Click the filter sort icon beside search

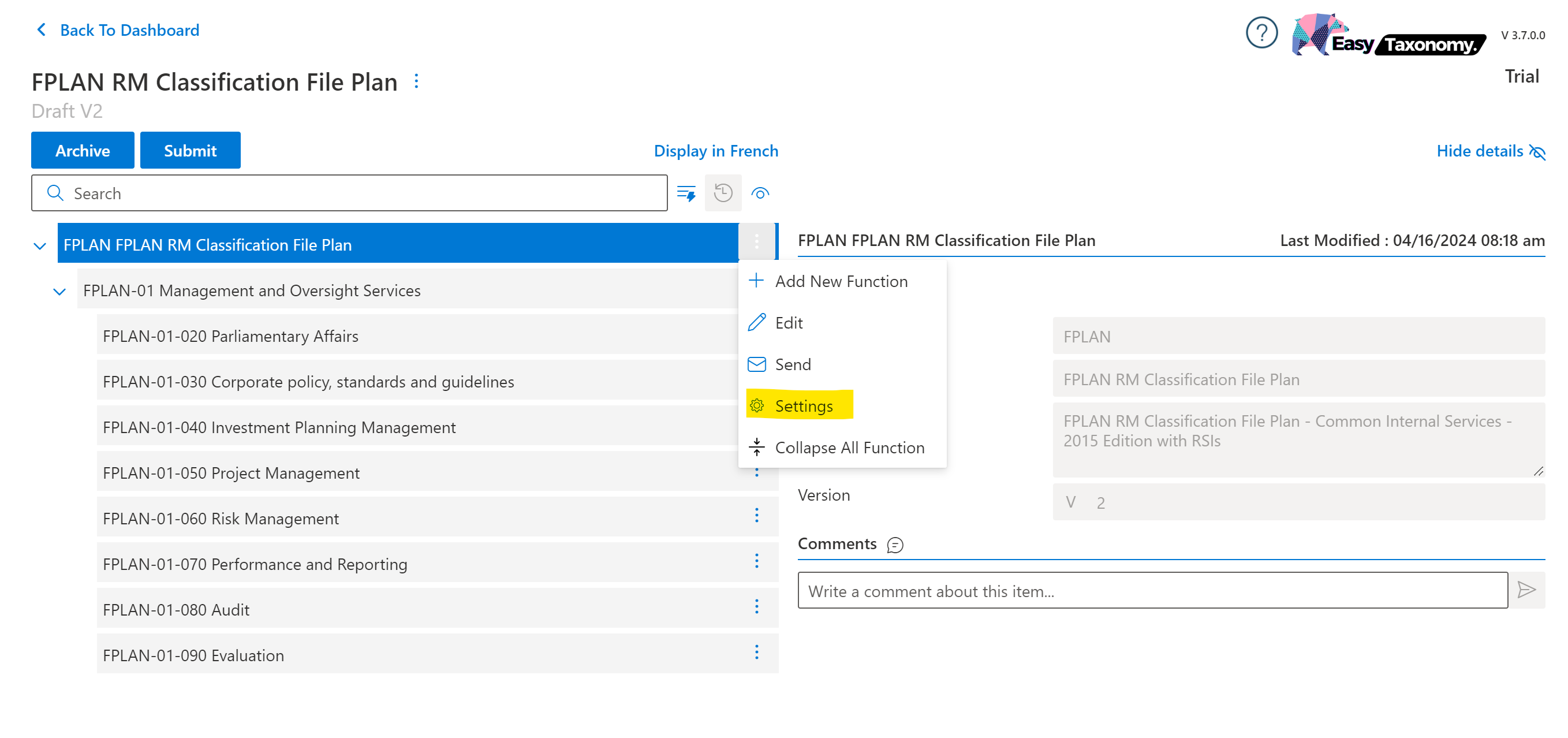coord(686,193)
